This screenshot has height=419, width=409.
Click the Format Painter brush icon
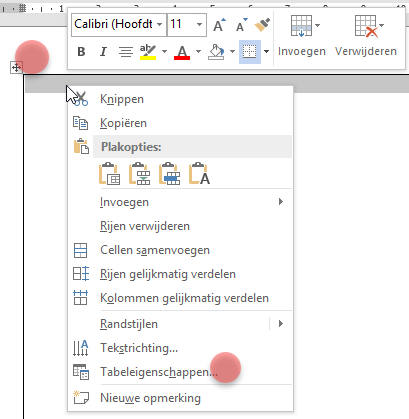click(x=262, y=24)
